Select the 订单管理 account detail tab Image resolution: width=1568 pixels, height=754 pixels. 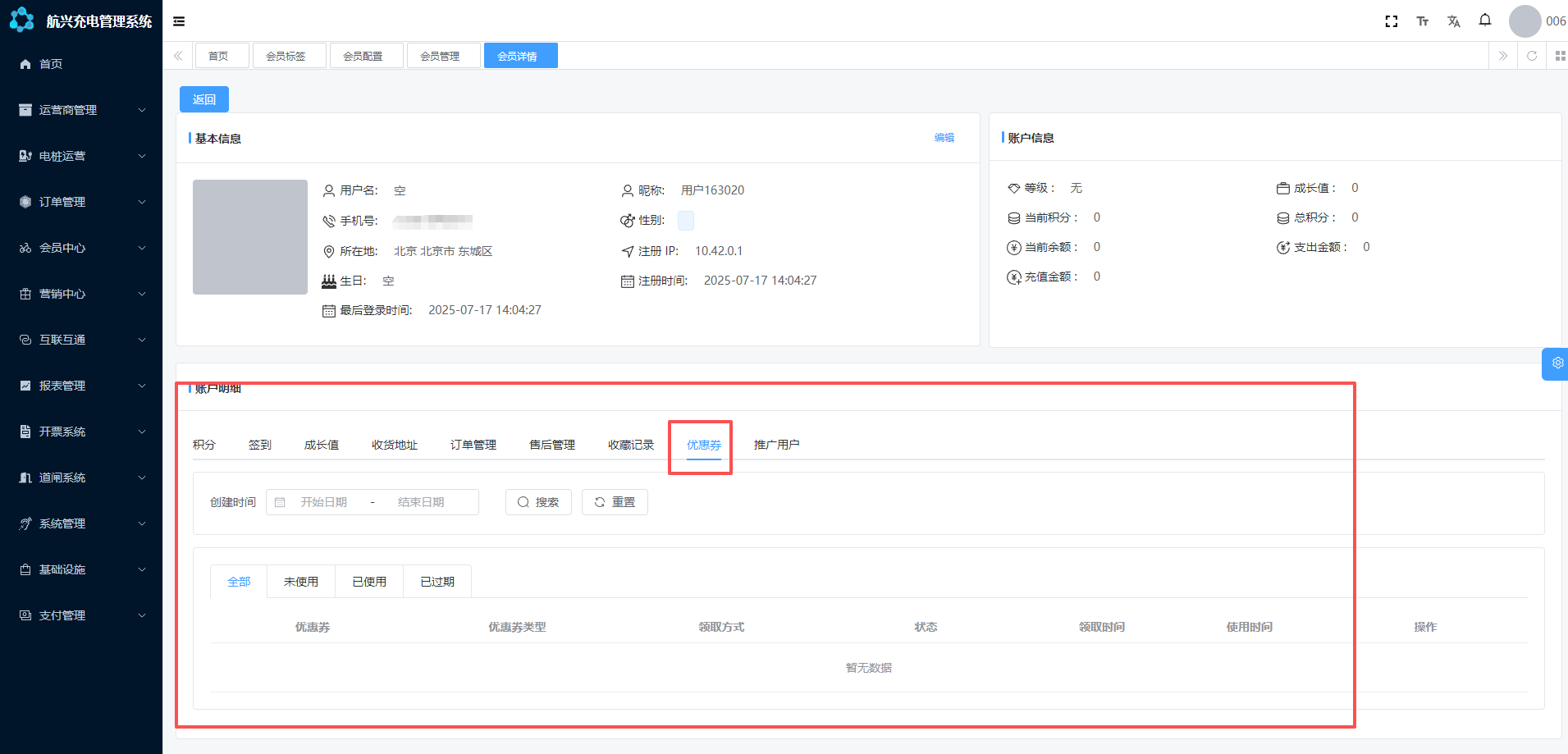[473, 445]
